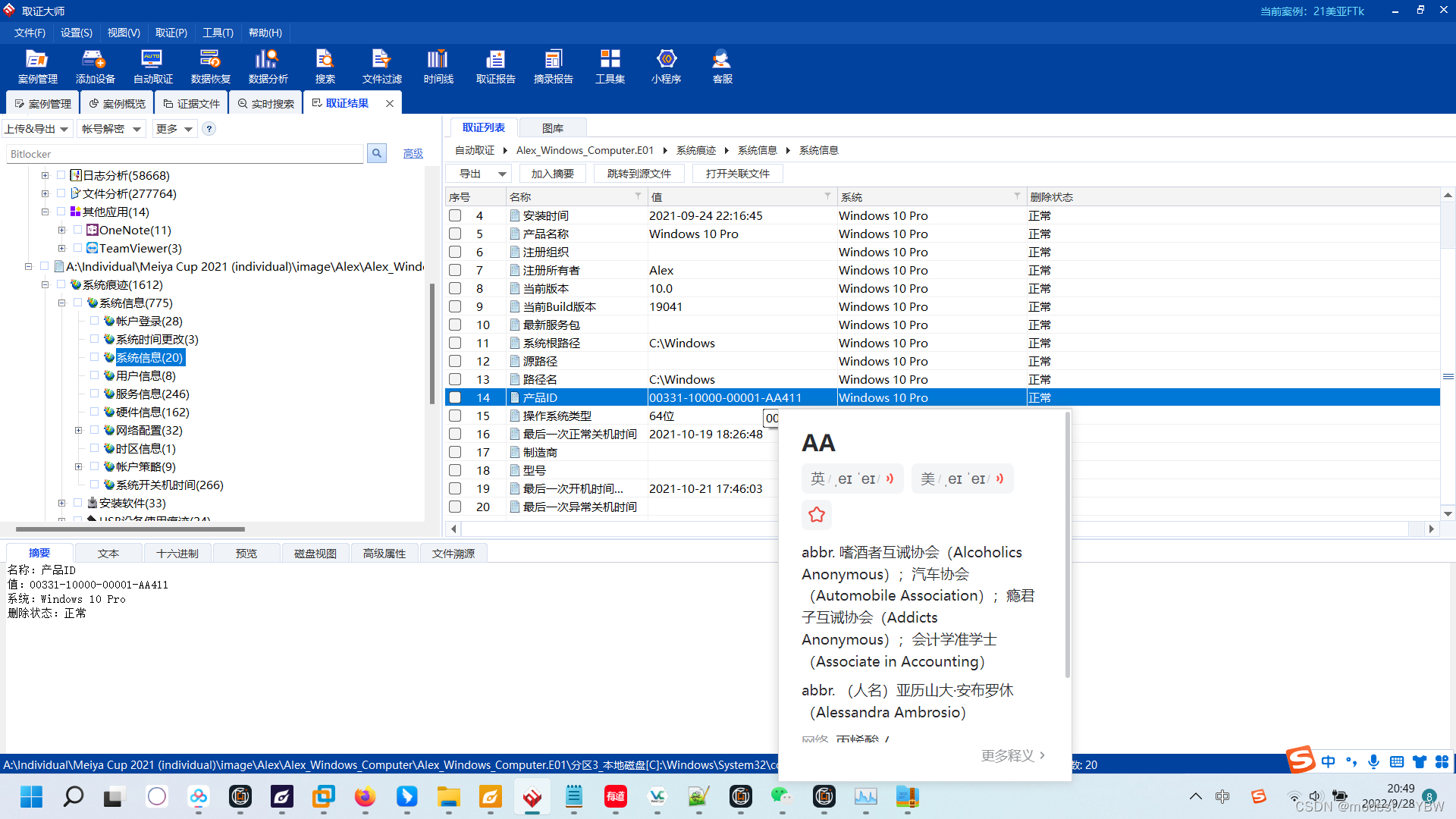
Task: Click the 高级 advanced search link
Action: pyautogui.click(x=413, y=154)
